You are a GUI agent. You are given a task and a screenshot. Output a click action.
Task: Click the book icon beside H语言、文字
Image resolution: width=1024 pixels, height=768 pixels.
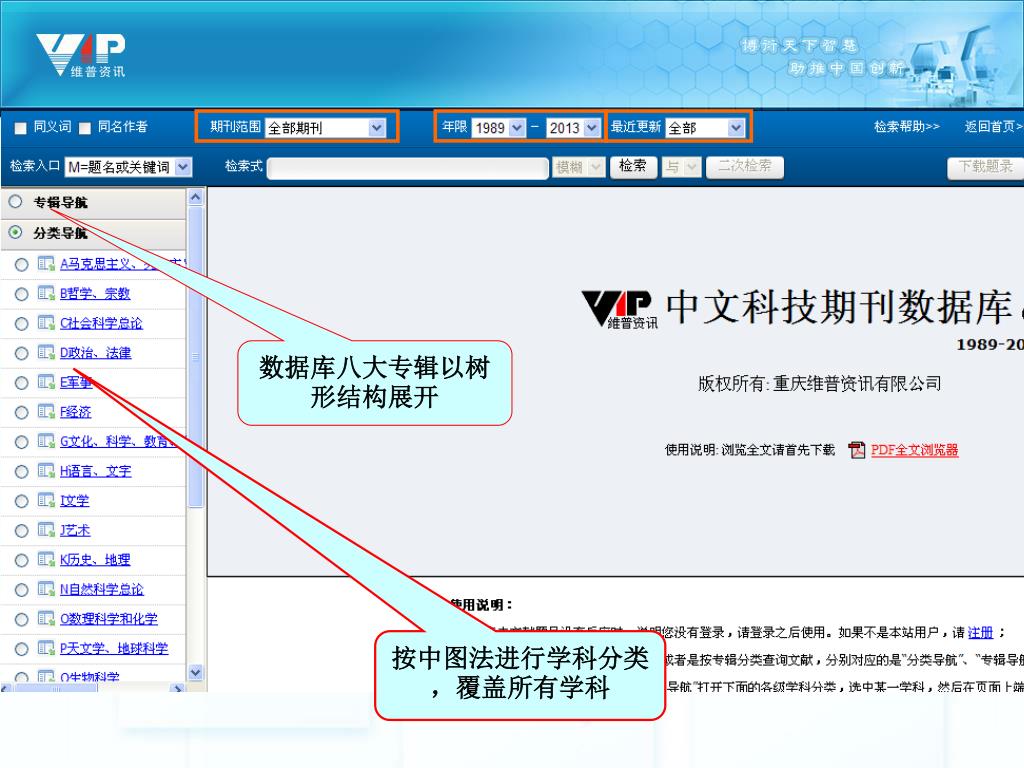[46, 471]
